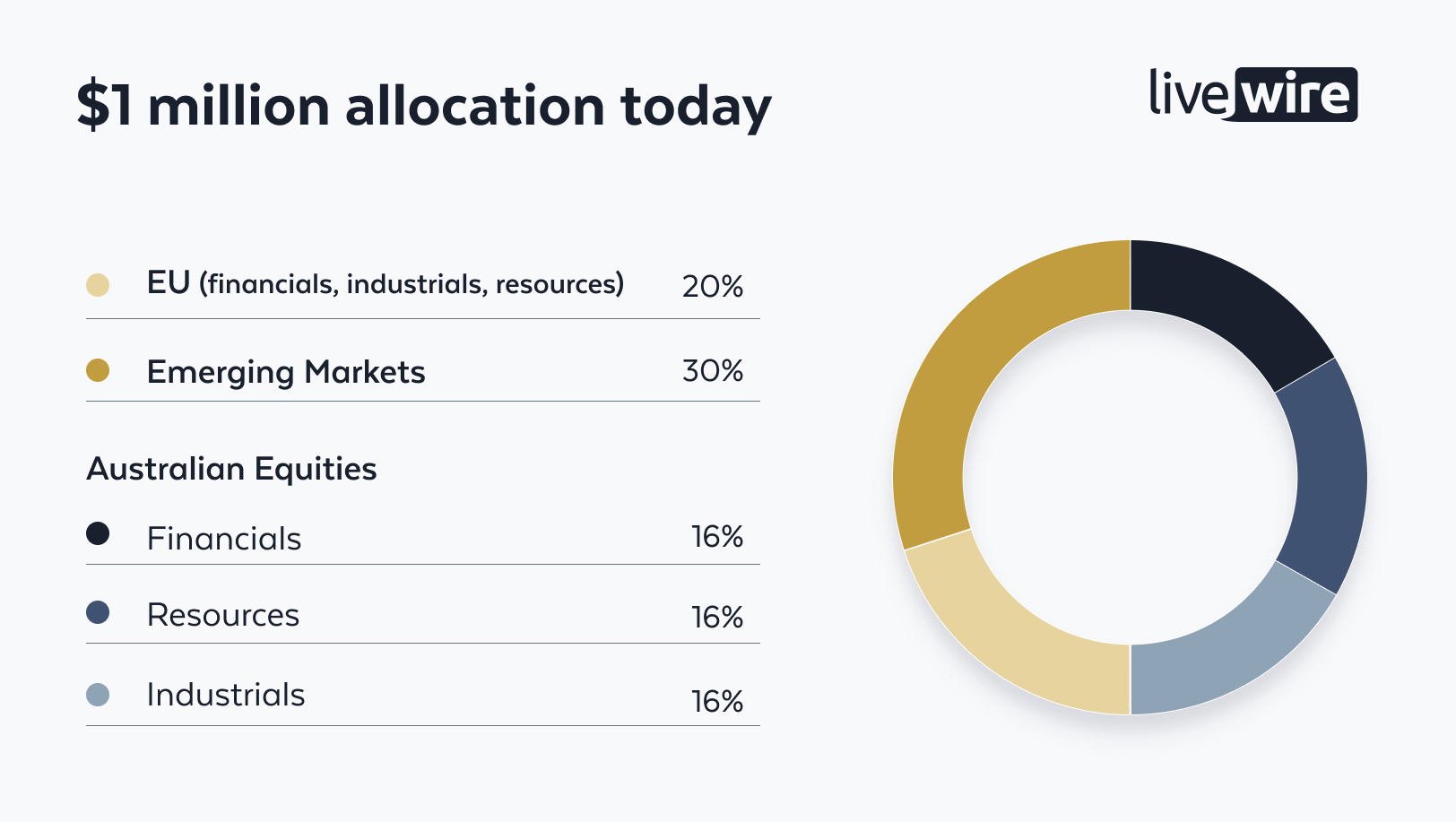Click the dark navy Financials legend dot
1456x822 pixels.
point(98,533)
